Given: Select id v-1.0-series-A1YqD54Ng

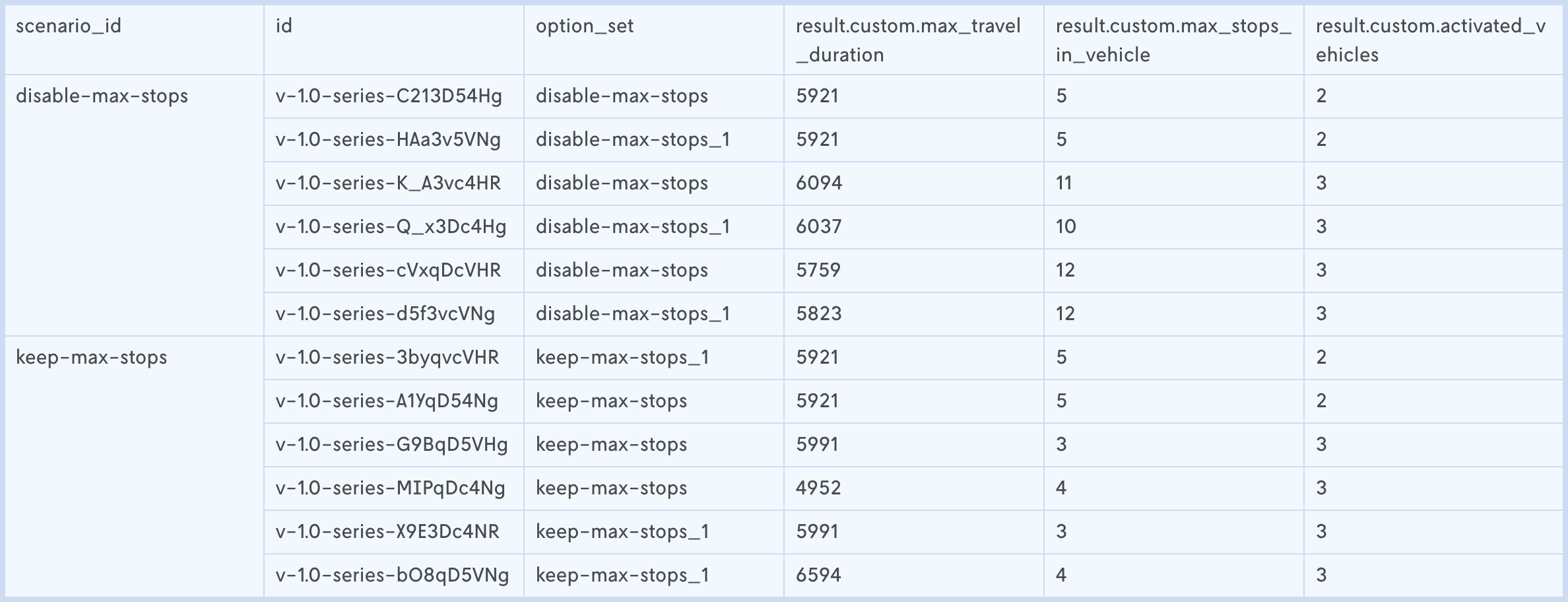Looking at the screenshot, I should coord(387,401).
